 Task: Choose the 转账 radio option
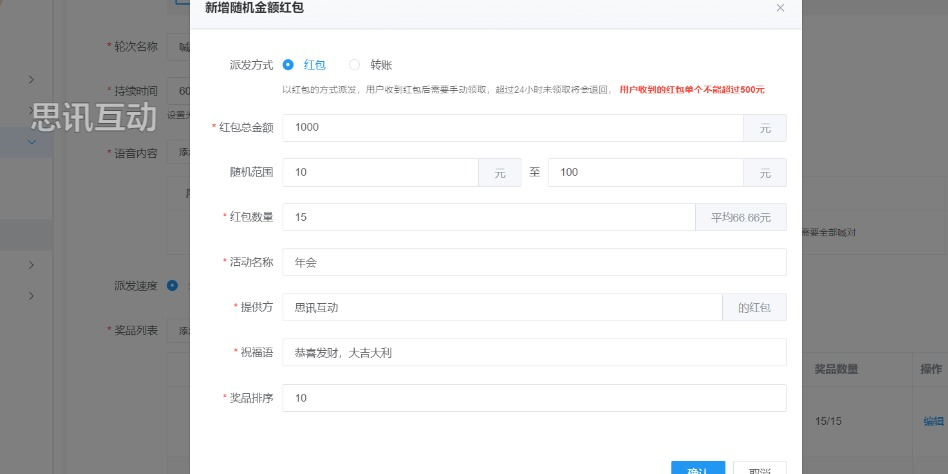pyautogui.click(x=354, y=65)
